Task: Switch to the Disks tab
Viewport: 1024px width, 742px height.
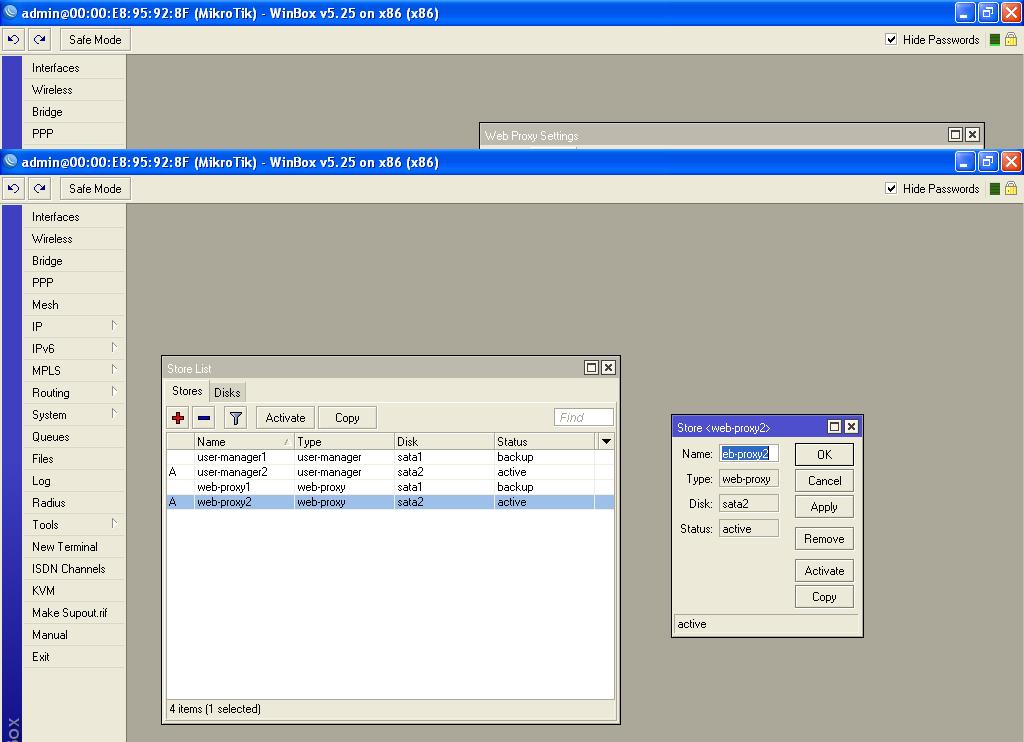Action: (x=227, y=391)
